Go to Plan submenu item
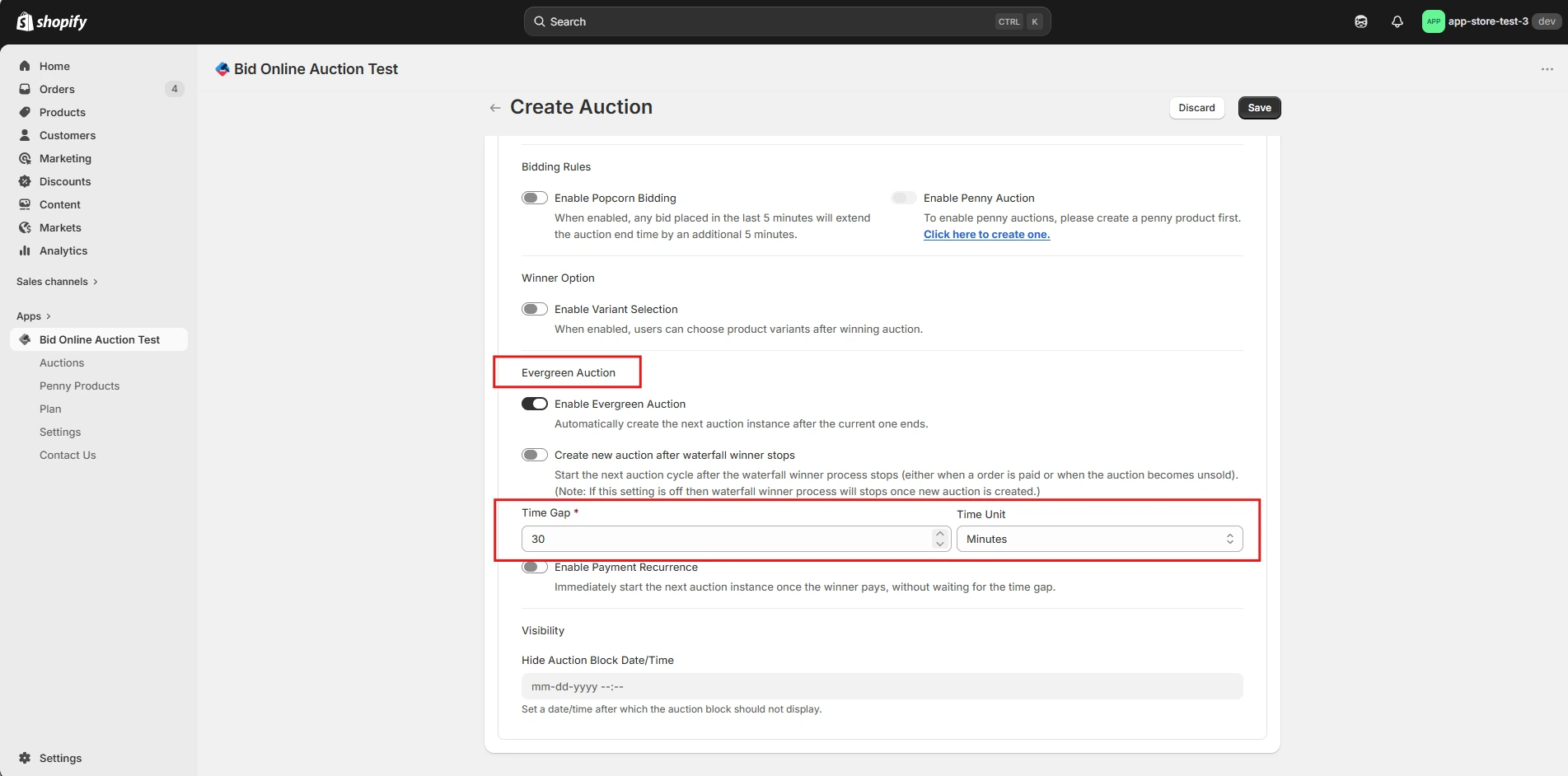The width and height of the screenshot is (1568, 776). point(50,409)
